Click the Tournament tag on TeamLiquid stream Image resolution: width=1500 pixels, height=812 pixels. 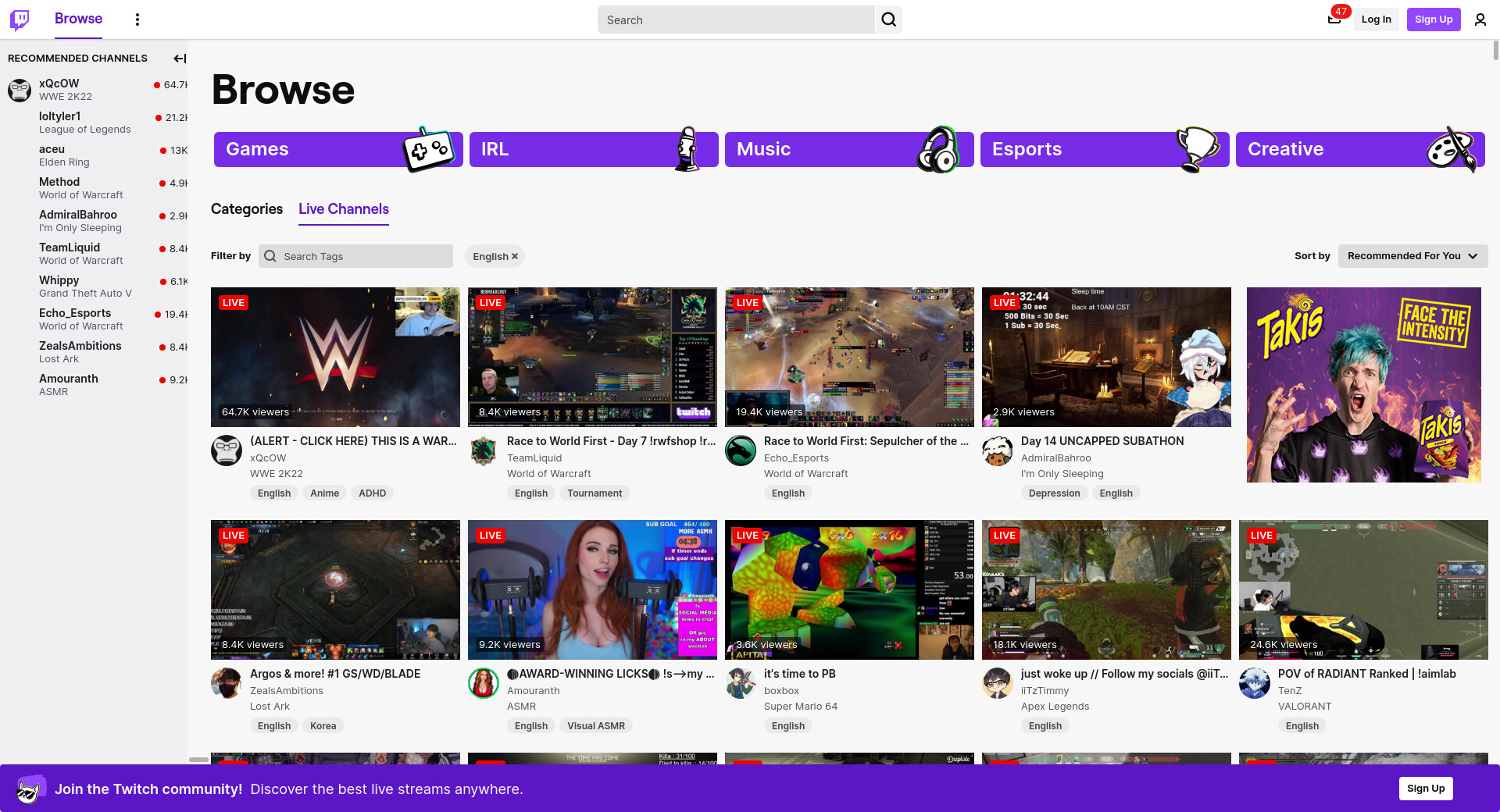(x=595, y=493)
